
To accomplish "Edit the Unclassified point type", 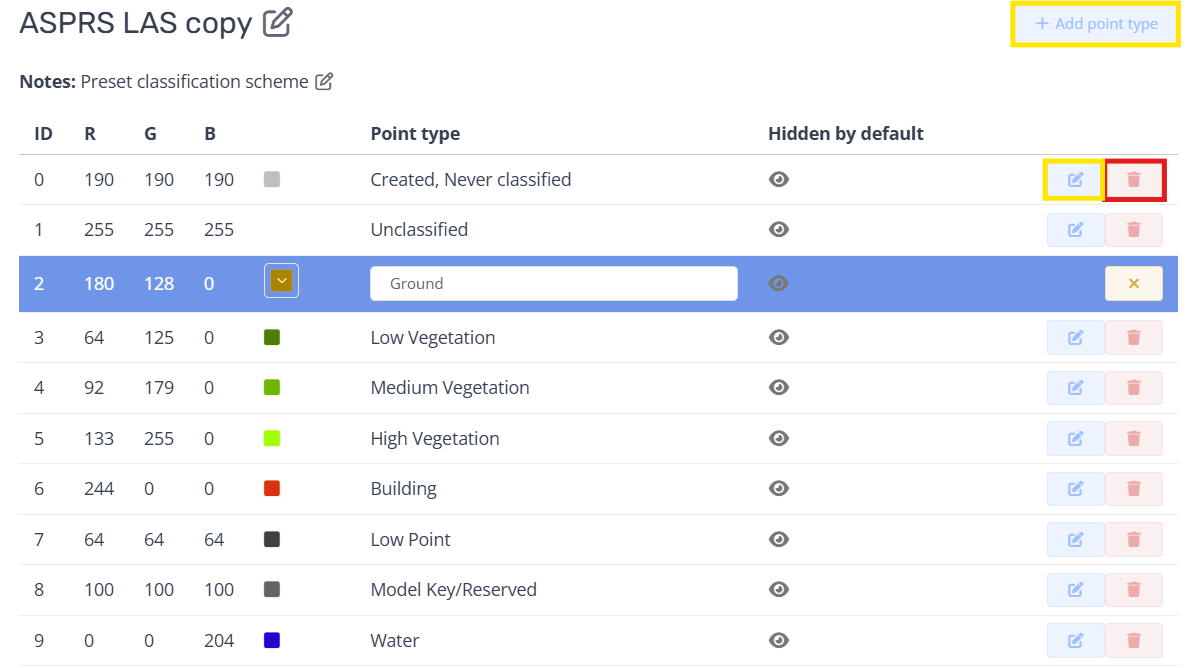I will point(1075,230).
